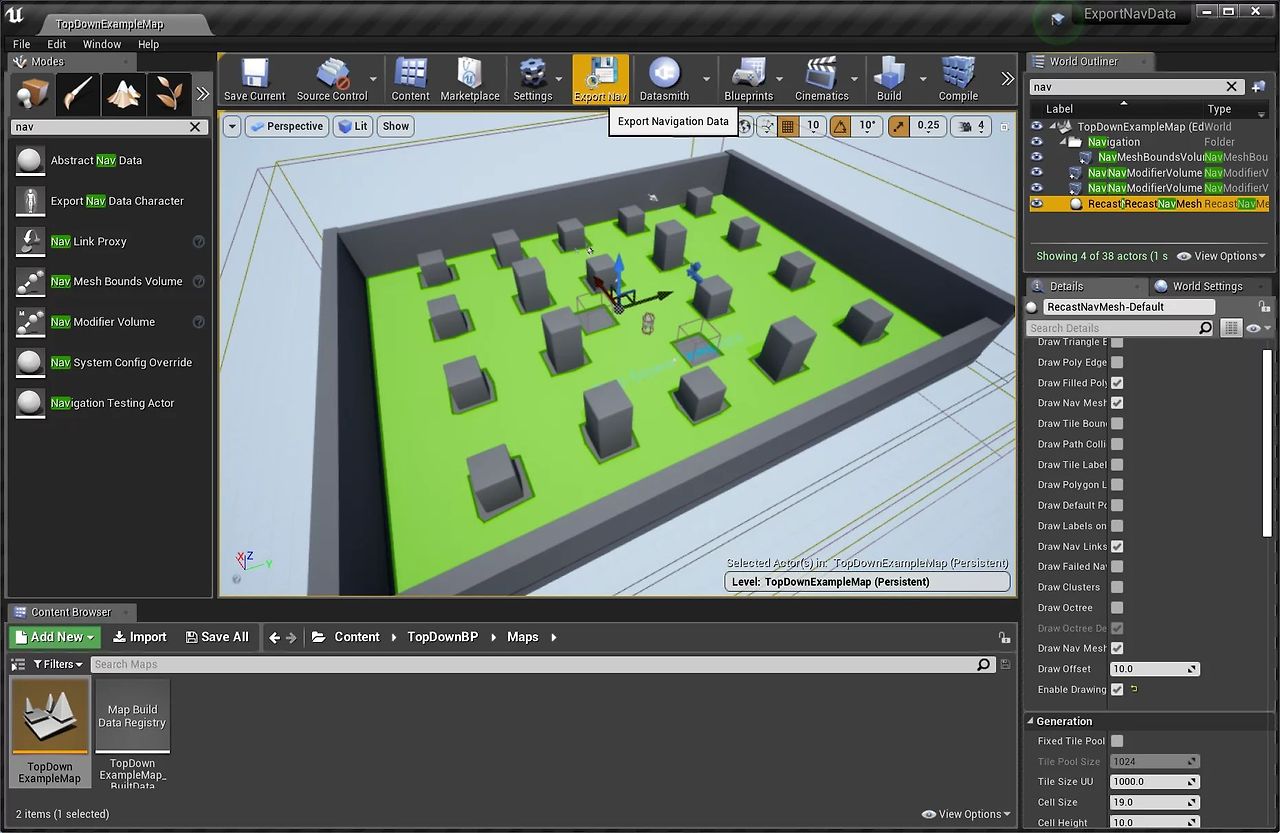Select the Content Browser tab
1280x833 pixels.
click(71, 612)
